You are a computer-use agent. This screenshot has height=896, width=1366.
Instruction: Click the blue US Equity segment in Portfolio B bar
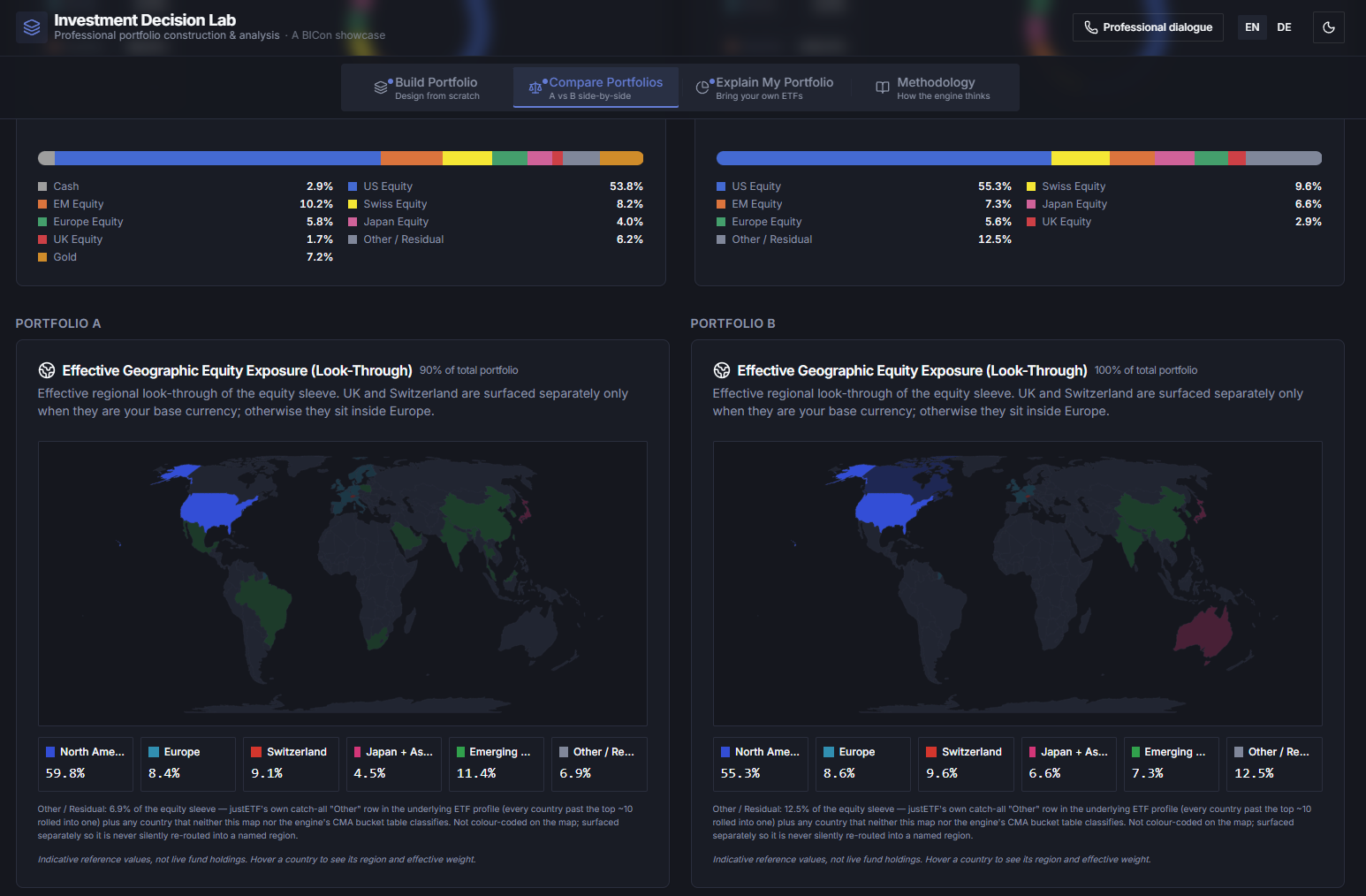tap(884, 158)
